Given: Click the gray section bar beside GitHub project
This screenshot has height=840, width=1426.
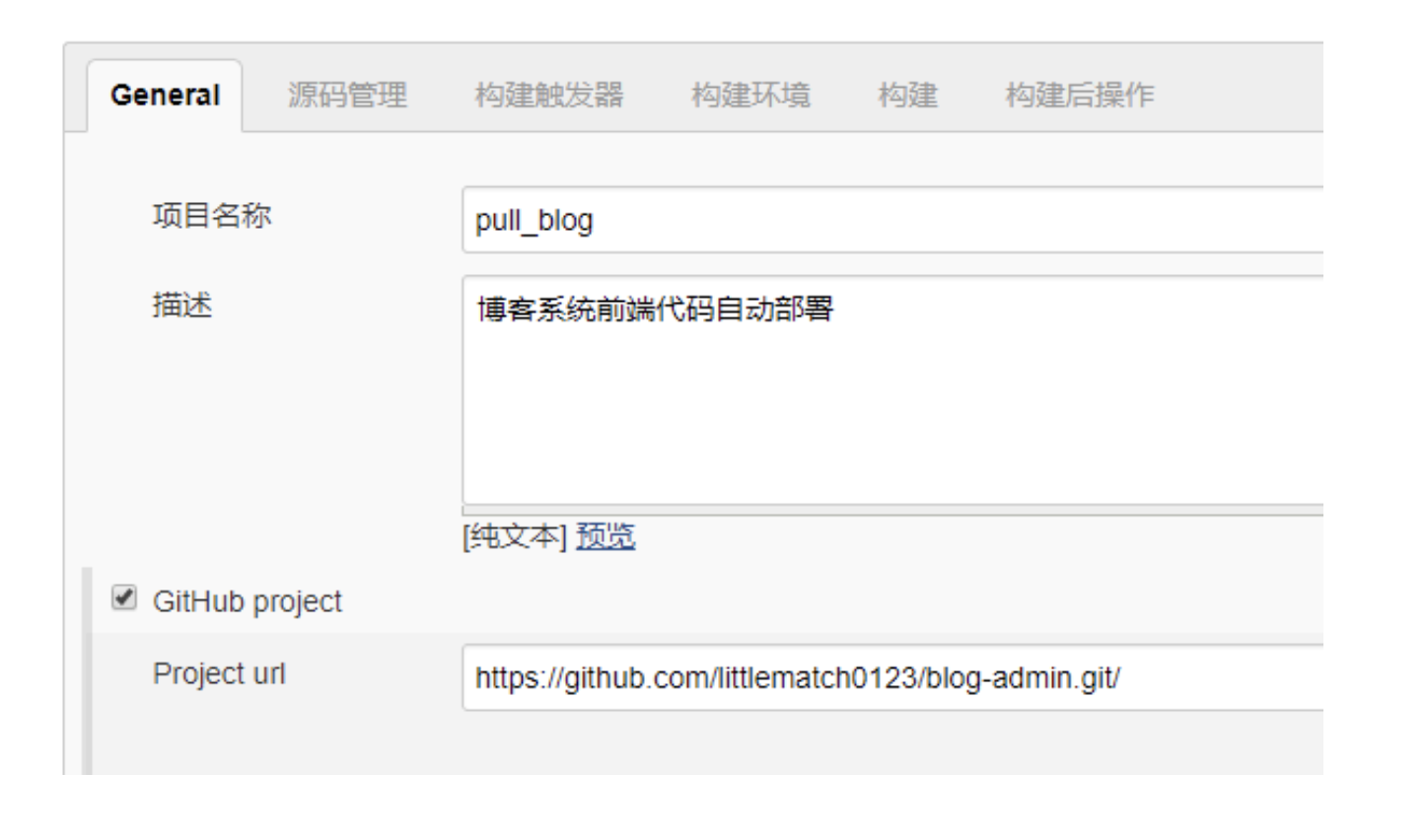Looking at the screenshot, I should coord(87,670).
